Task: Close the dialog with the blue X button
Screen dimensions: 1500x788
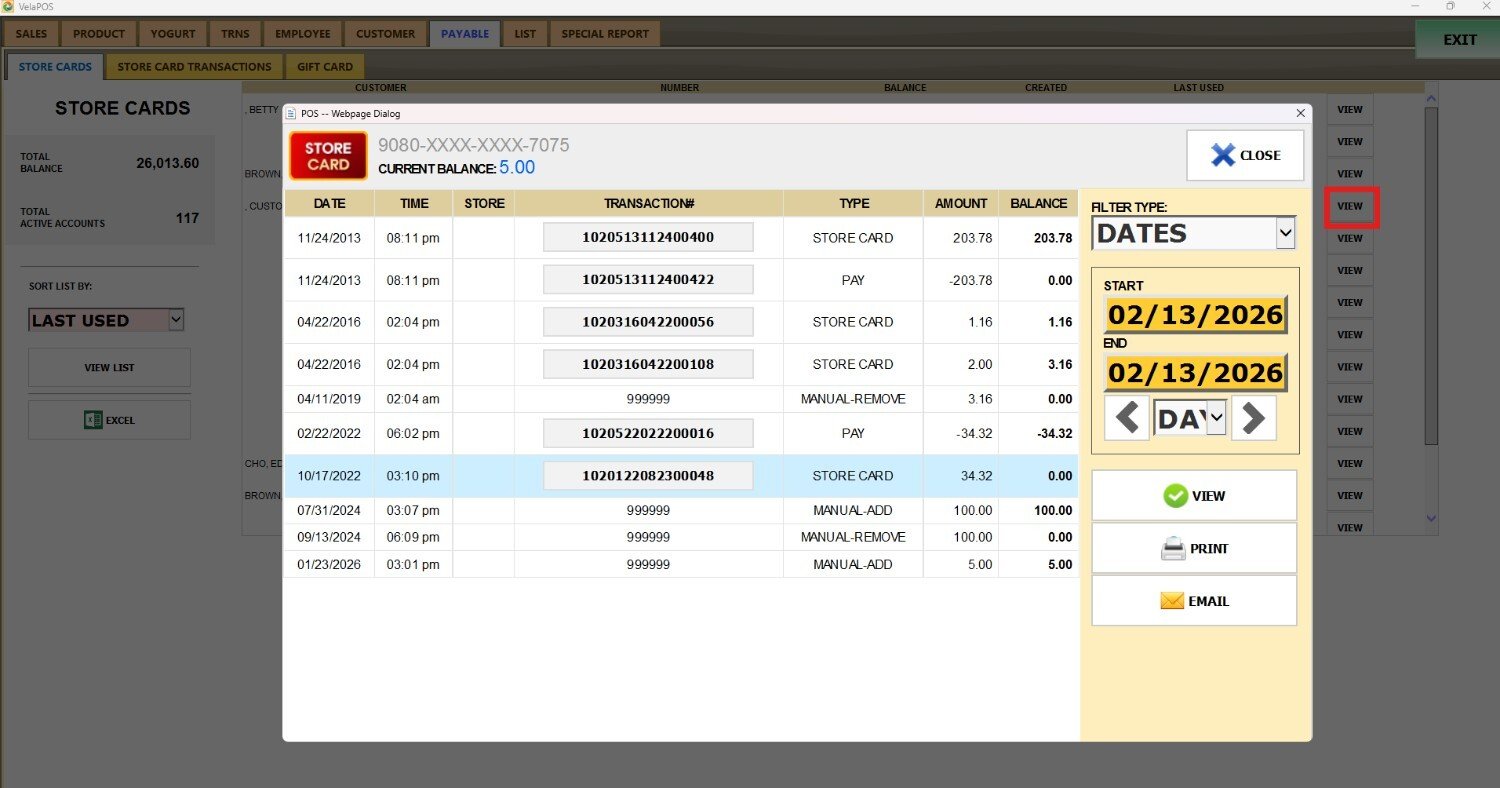Action: [1245, 155]
